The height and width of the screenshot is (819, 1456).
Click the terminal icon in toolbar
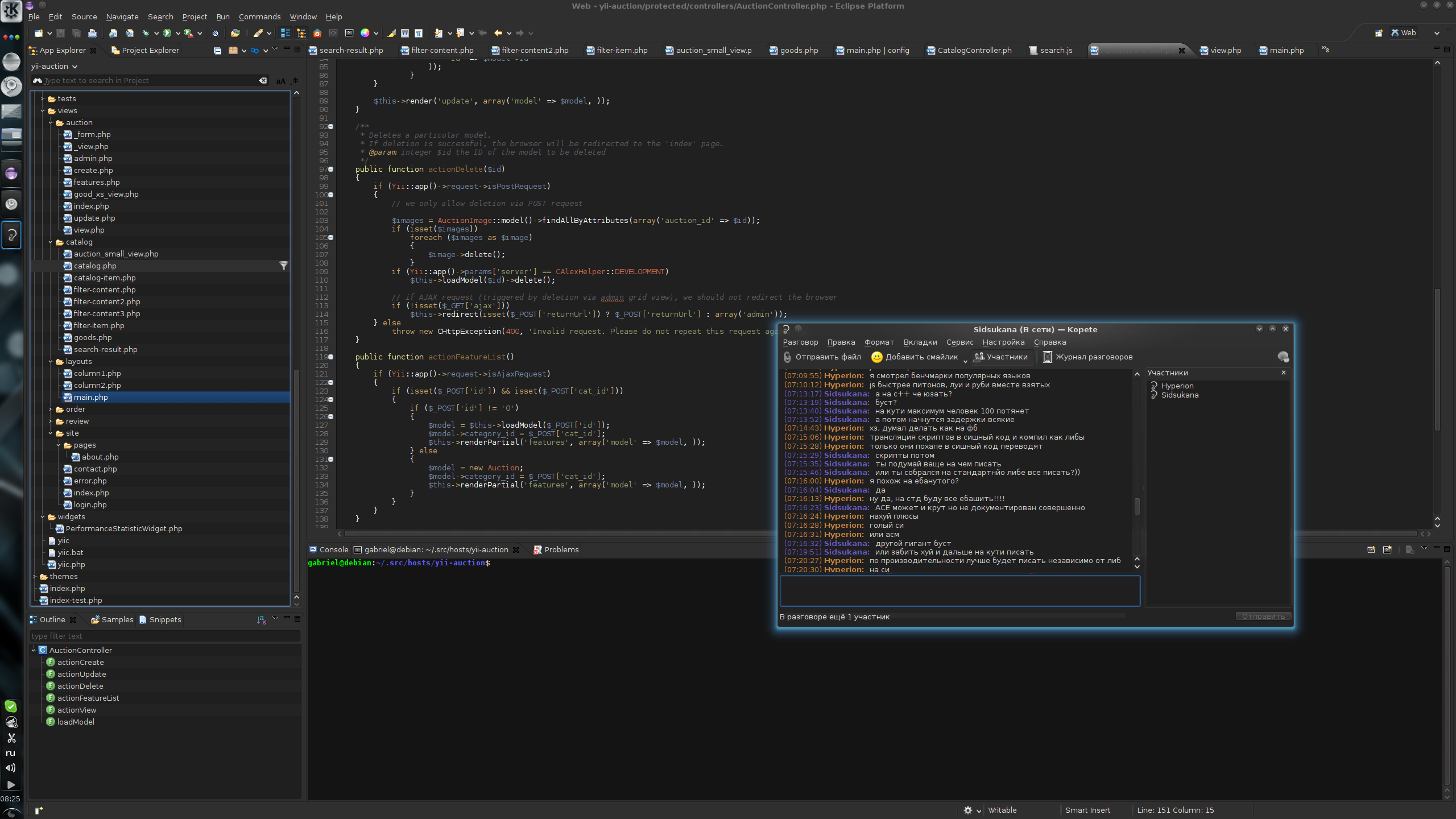349,33
